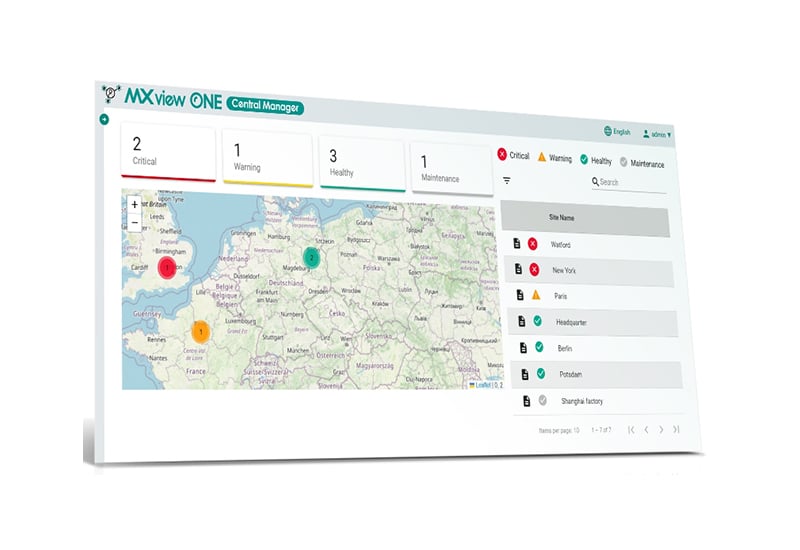Screen dimensions: 800x550
Task: Sort by the Site Name column header
Action: coord(561,216)
